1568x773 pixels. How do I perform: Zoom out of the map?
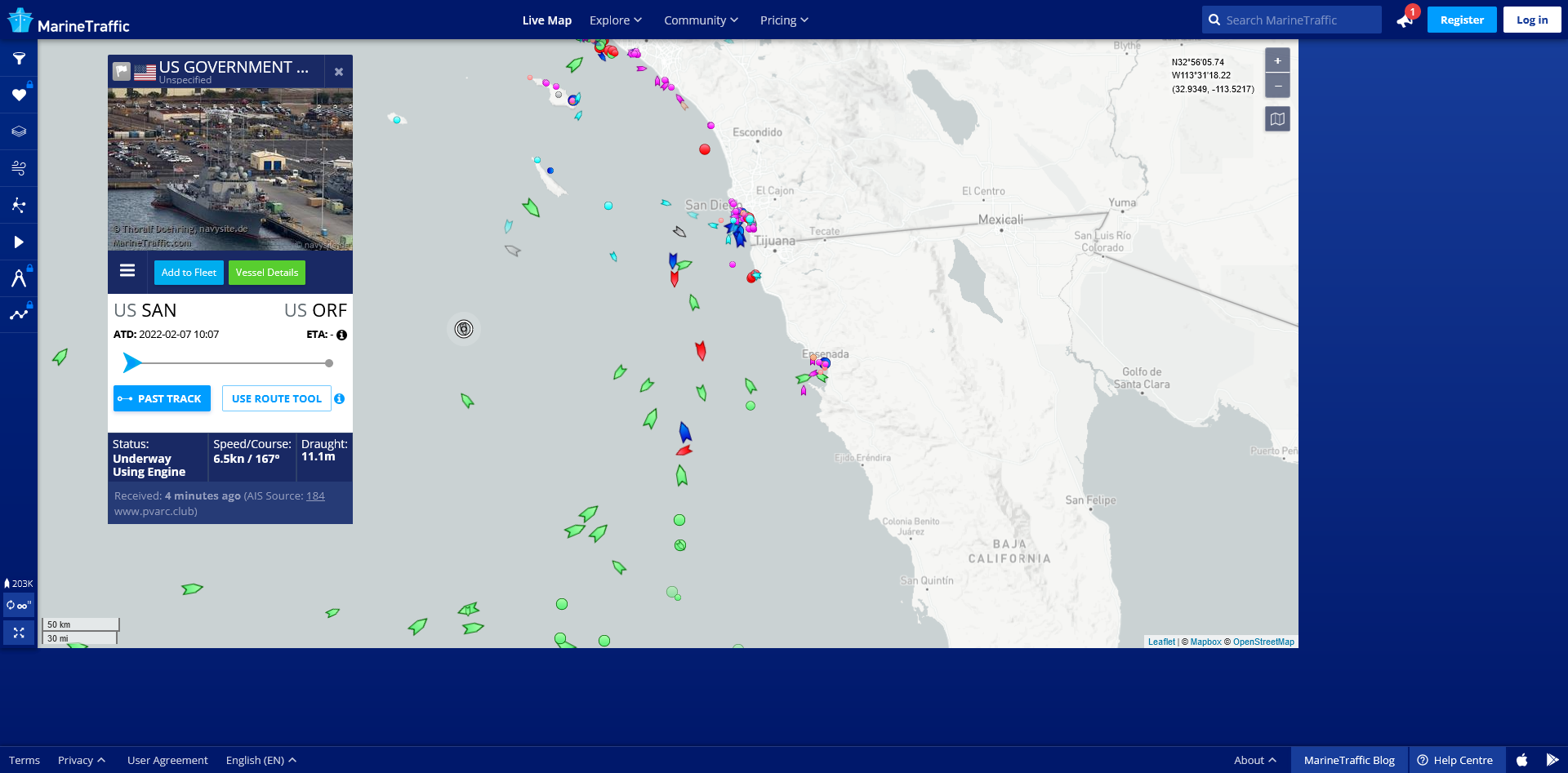[x=1277, y=86]
